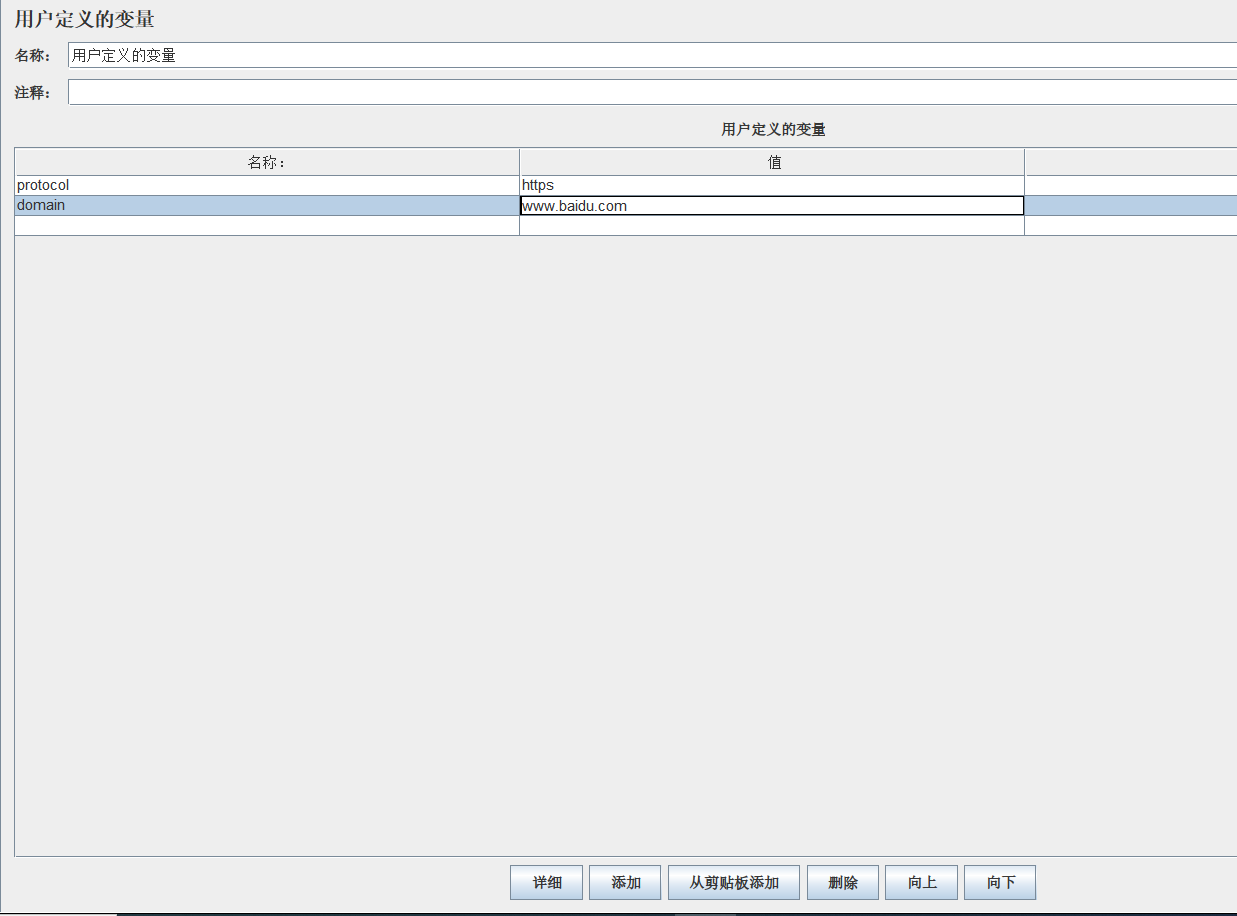Focus the 注释 comment input field
Image resolution: width=1237 pixels, height=916 pixels.
652,93
